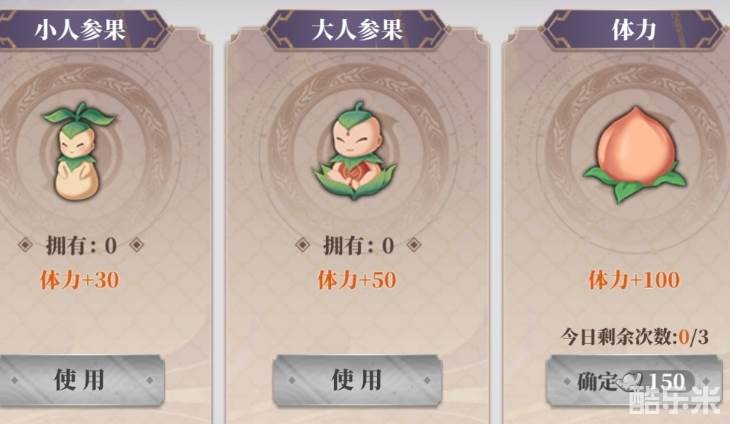730x424 pixels.
Task: Click diamond ornament right of 小人参果 owned count
Action: pyautogui.click(x=136, y=244)
